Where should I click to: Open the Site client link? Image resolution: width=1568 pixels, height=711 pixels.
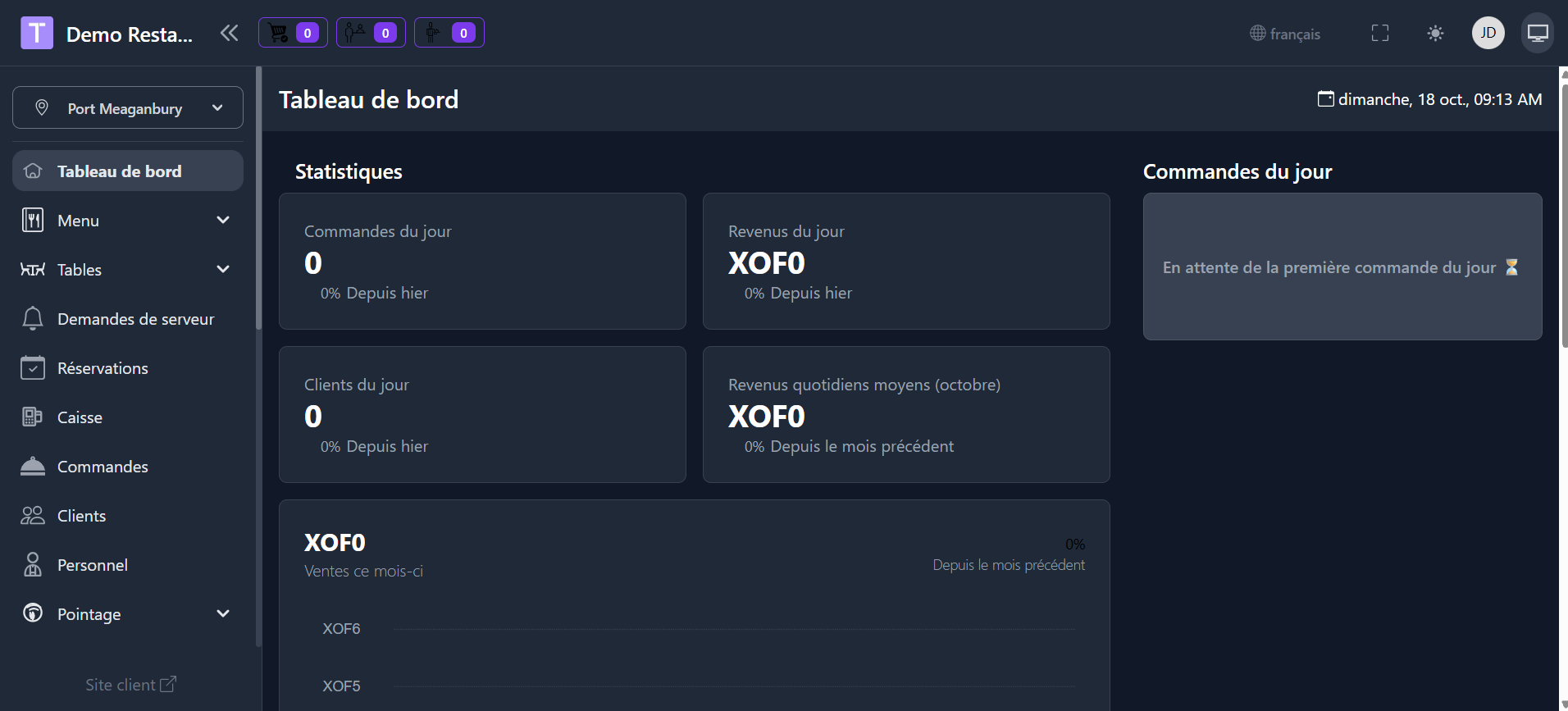[x=131, y=685]
